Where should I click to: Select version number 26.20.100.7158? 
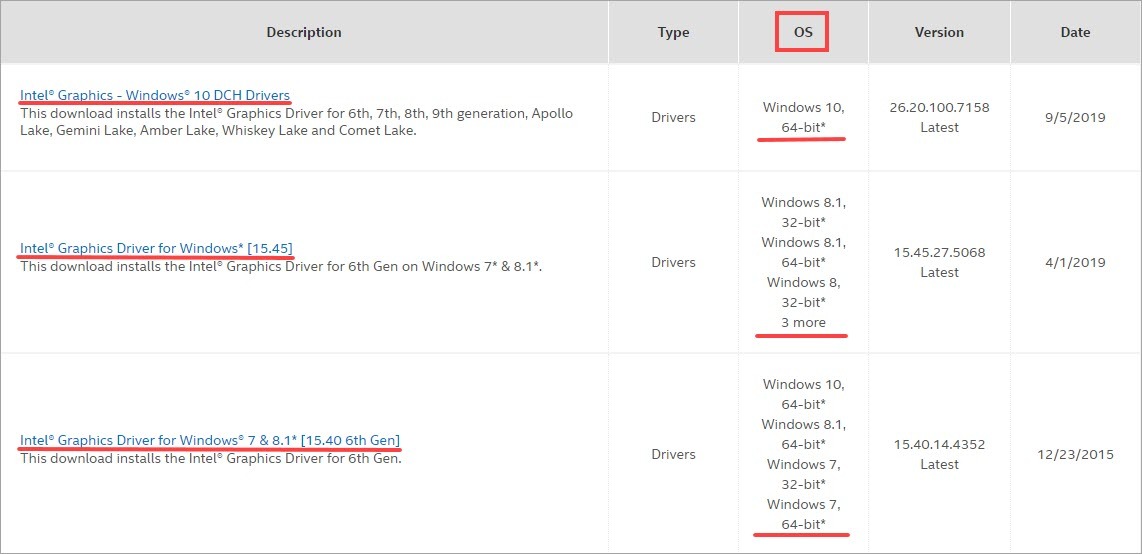point(939,108)
